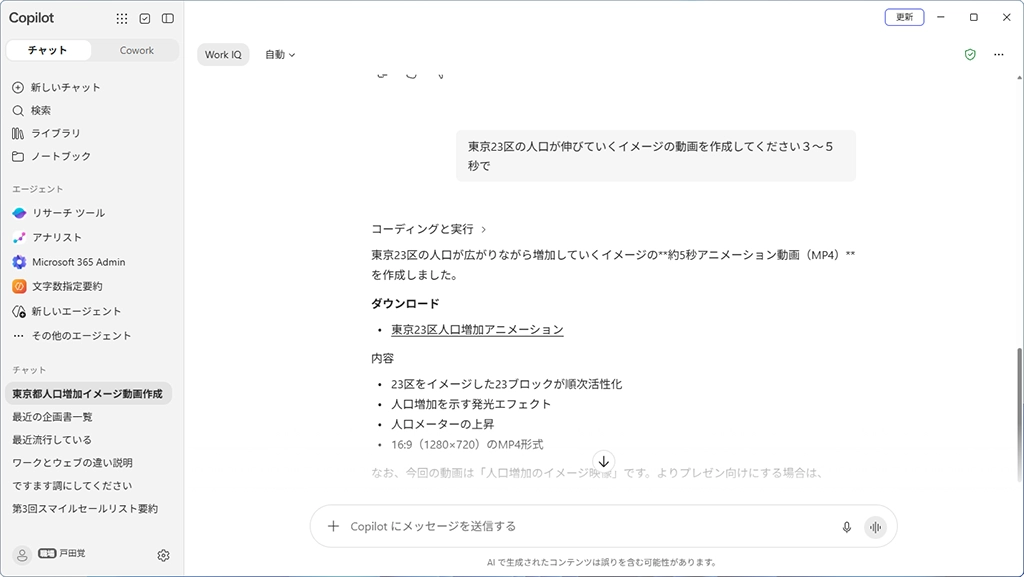Viewport: 1024px width, 577px height.
Task: Expand その他のエージェント list
Action: (x=72, y=335)
